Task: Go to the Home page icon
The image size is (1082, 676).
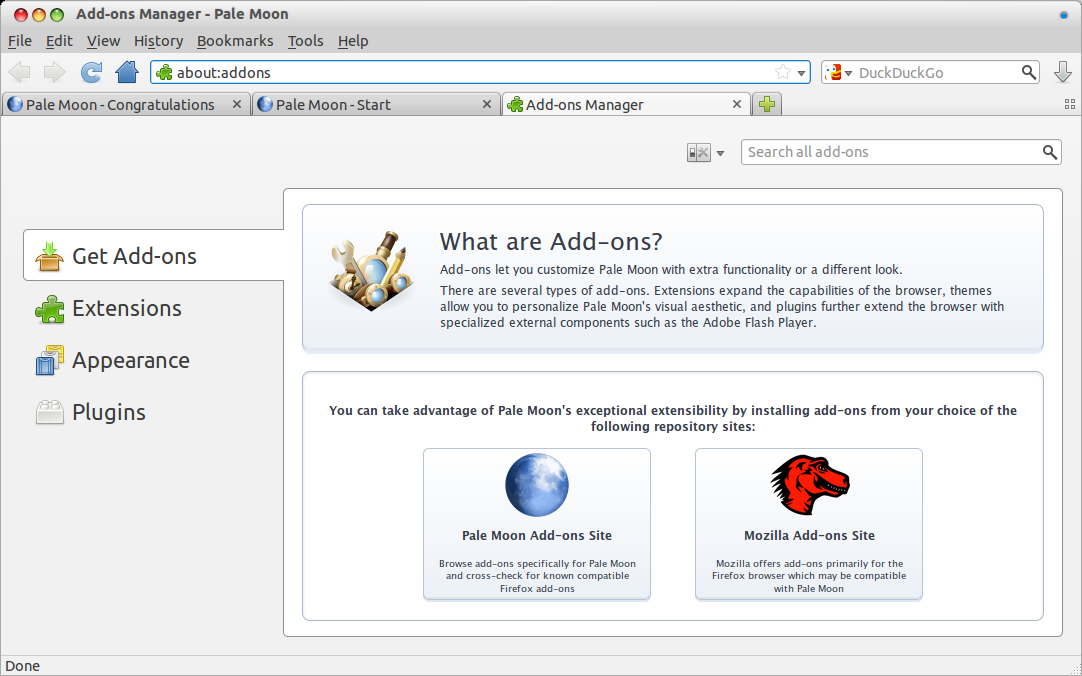Action: tap(127, 72)
